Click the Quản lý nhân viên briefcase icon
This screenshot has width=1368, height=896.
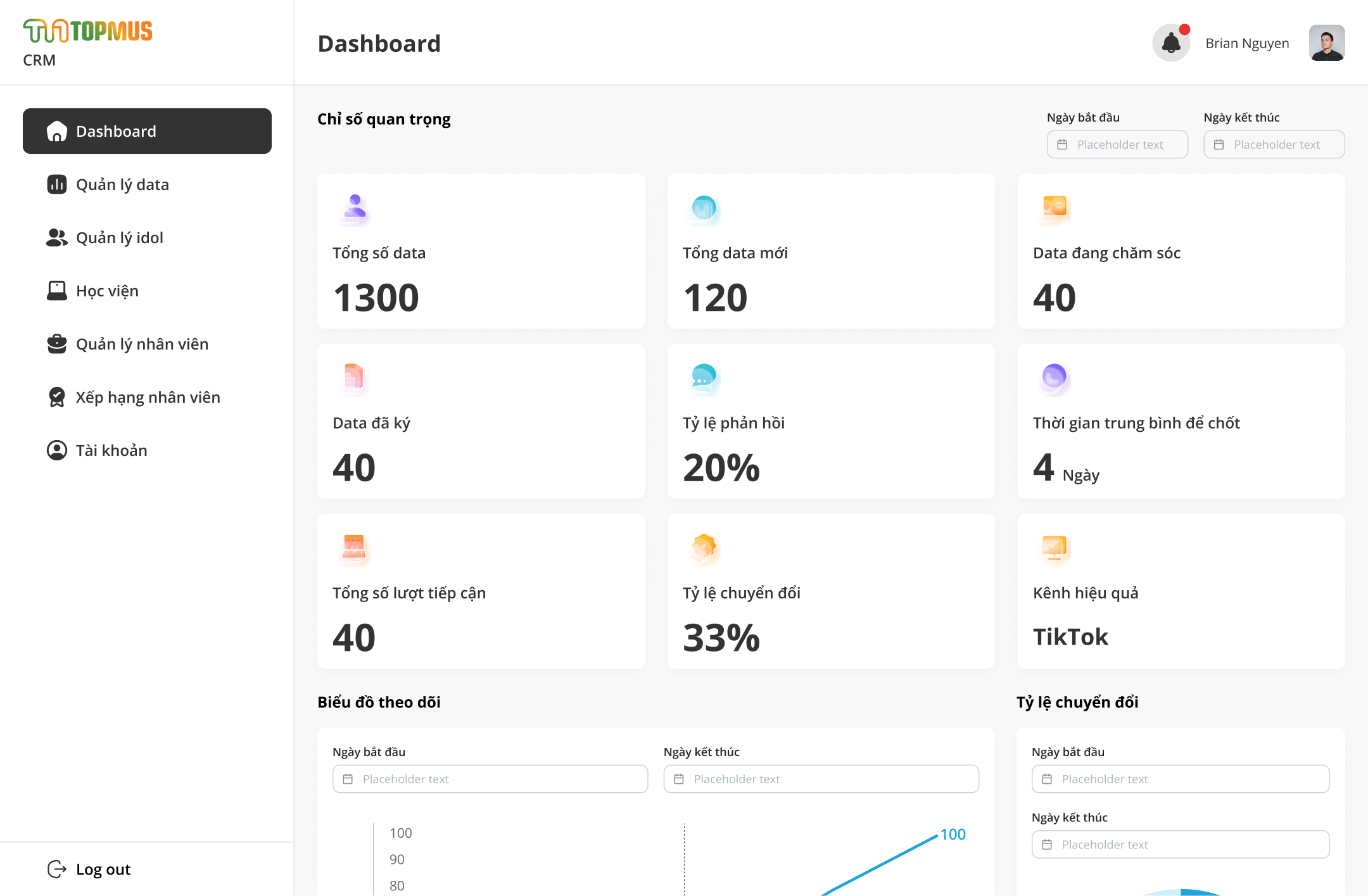coord(57,344)
